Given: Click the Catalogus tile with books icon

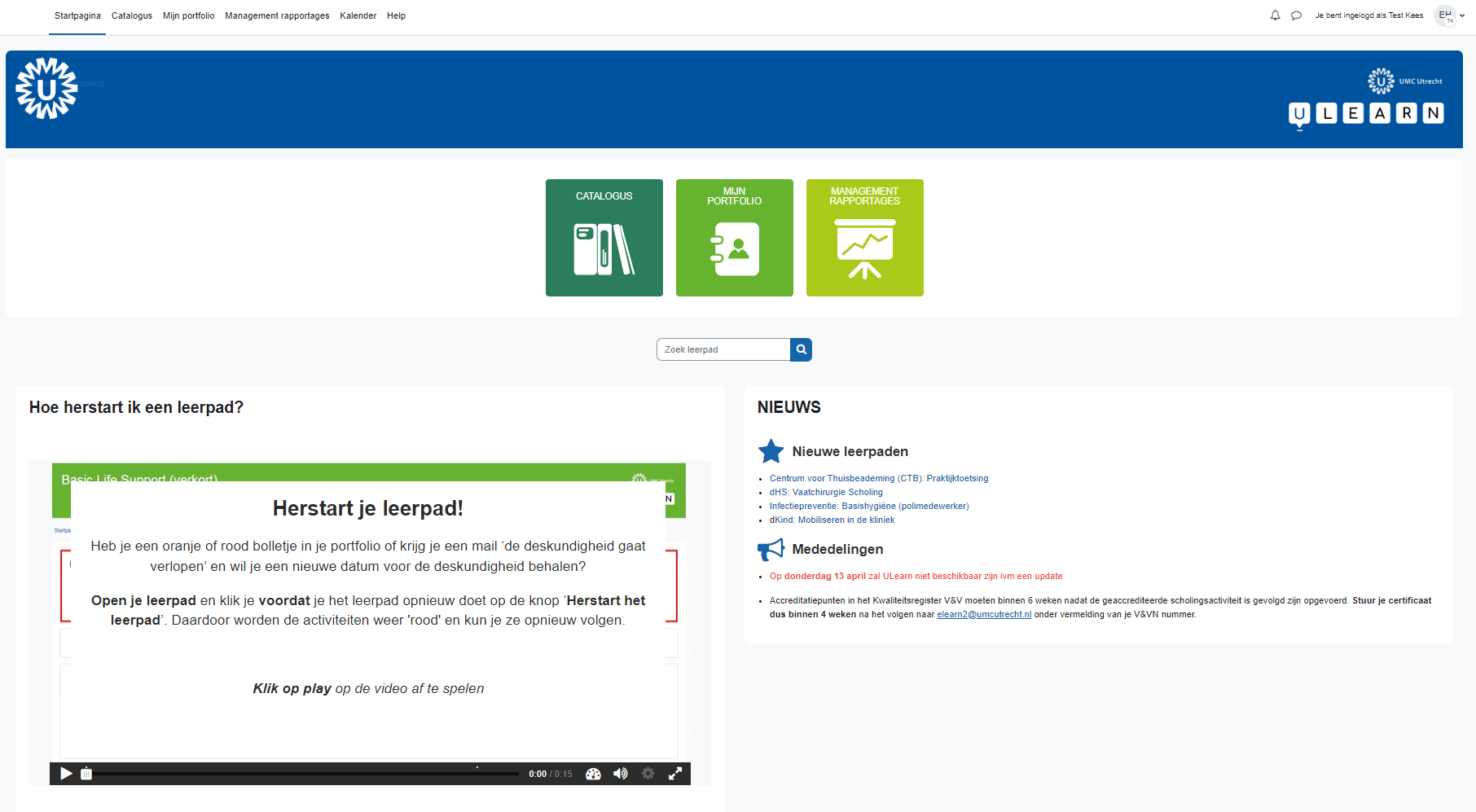Looking at the screenshot, I should pyautogui.click(x=604, y=238).
